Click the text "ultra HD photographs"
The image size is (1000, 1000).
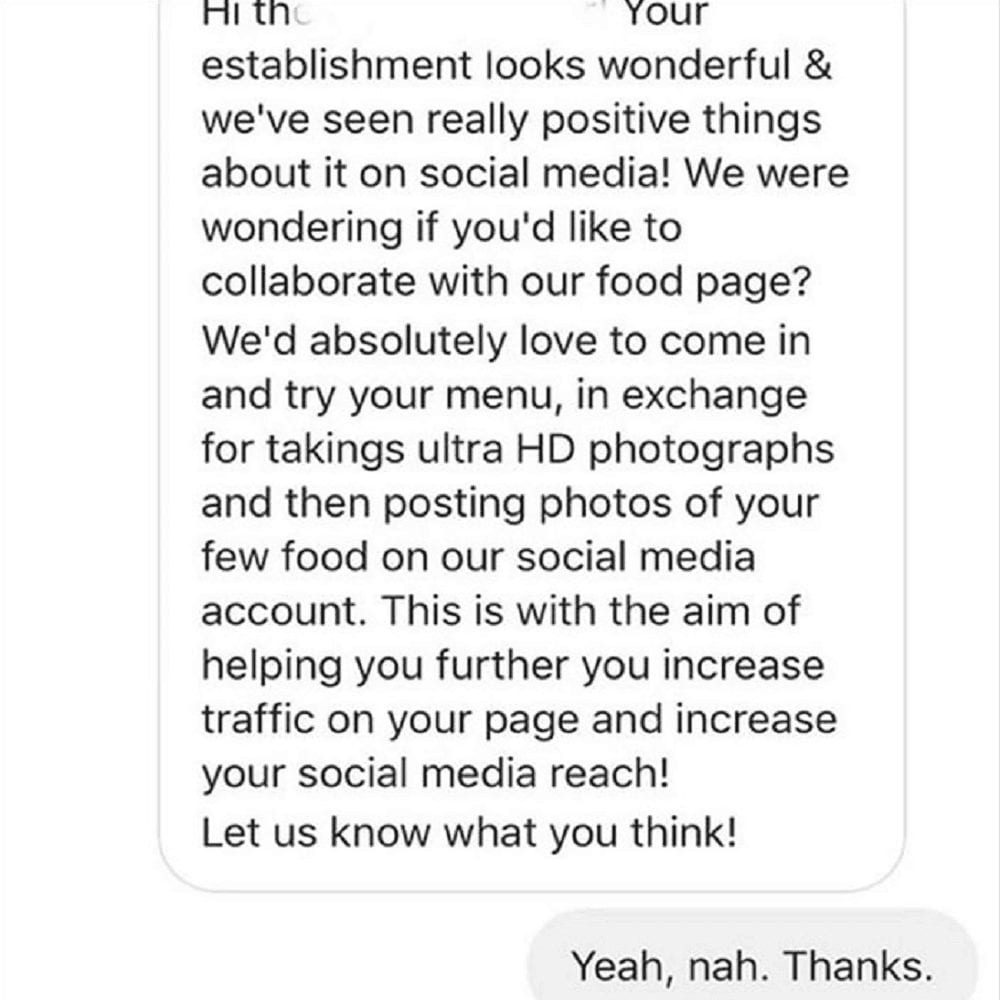[626, 449]
